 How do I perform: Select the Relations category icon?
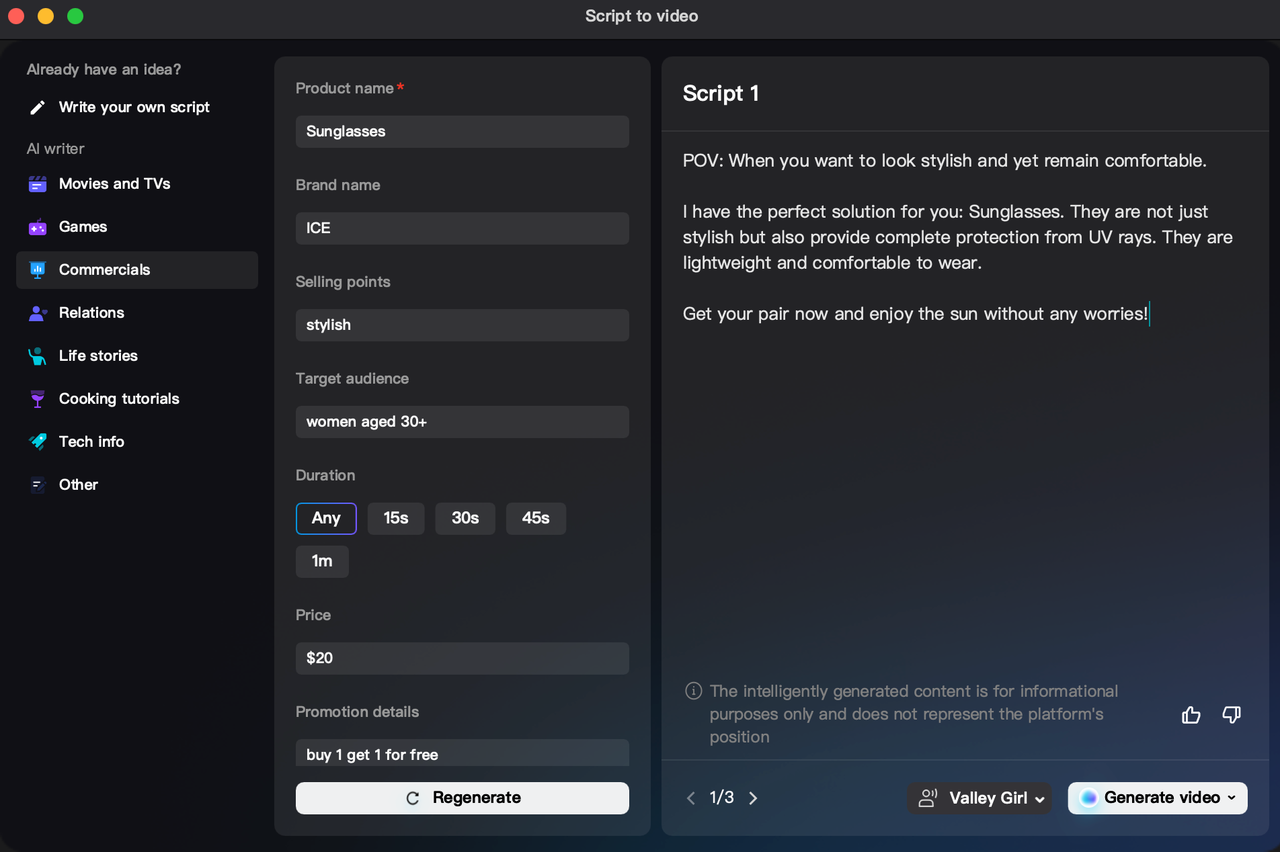pos(37,312)
